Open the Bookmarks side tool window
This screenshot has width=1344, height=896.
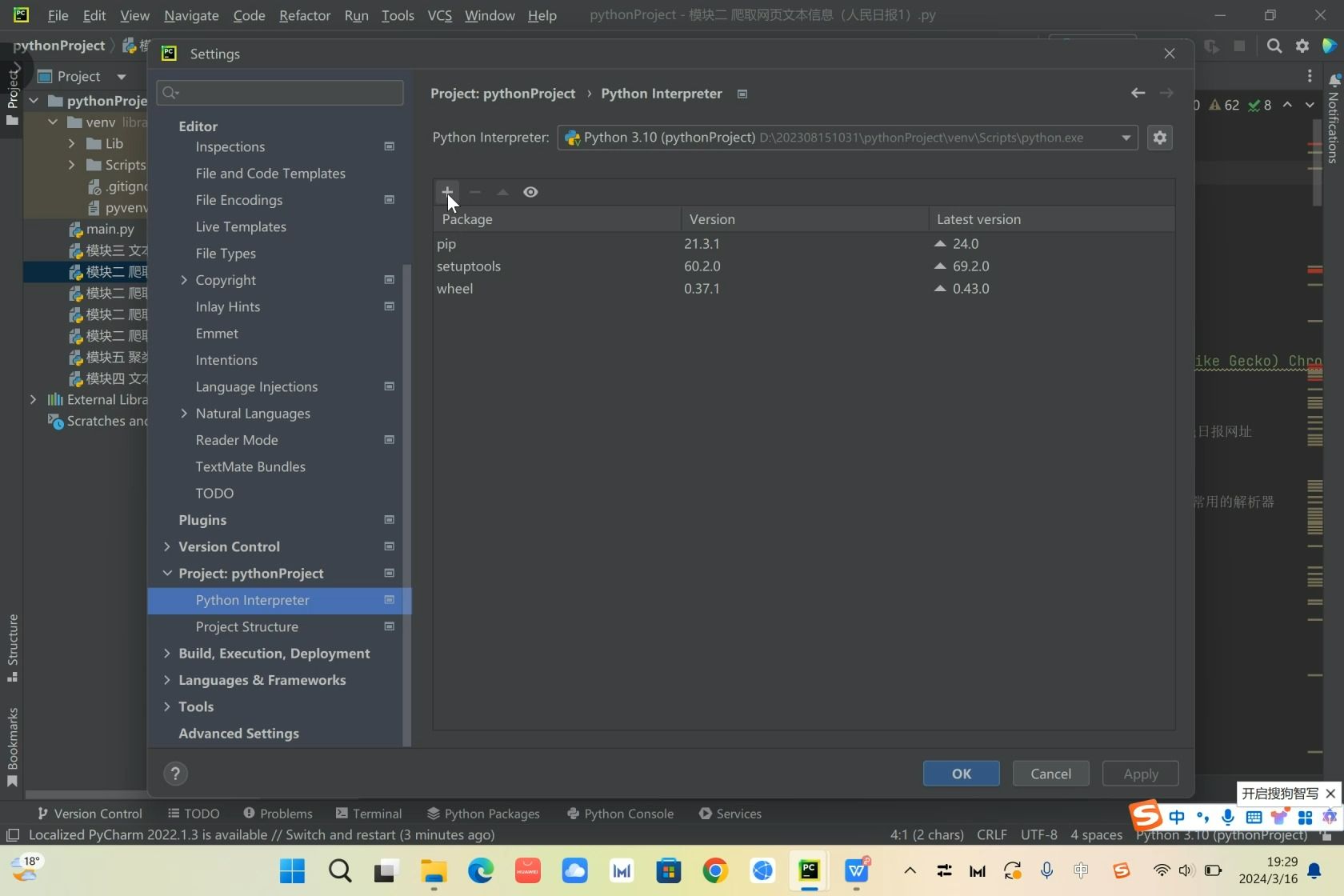tap(12, 747)
